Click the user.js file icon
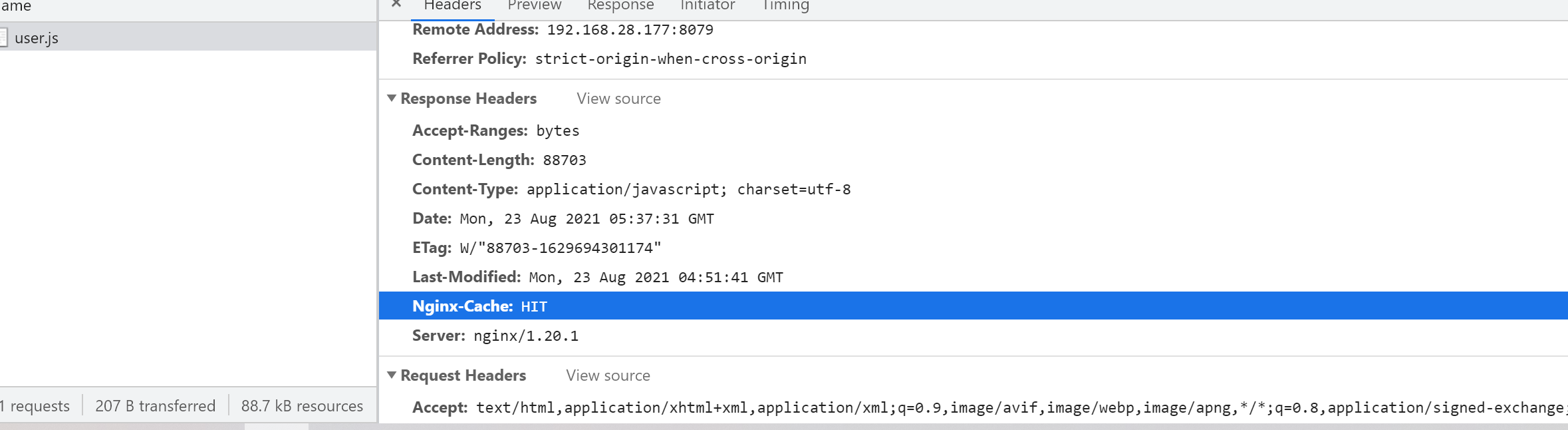The image size is (1568, 430). point(3,38)
